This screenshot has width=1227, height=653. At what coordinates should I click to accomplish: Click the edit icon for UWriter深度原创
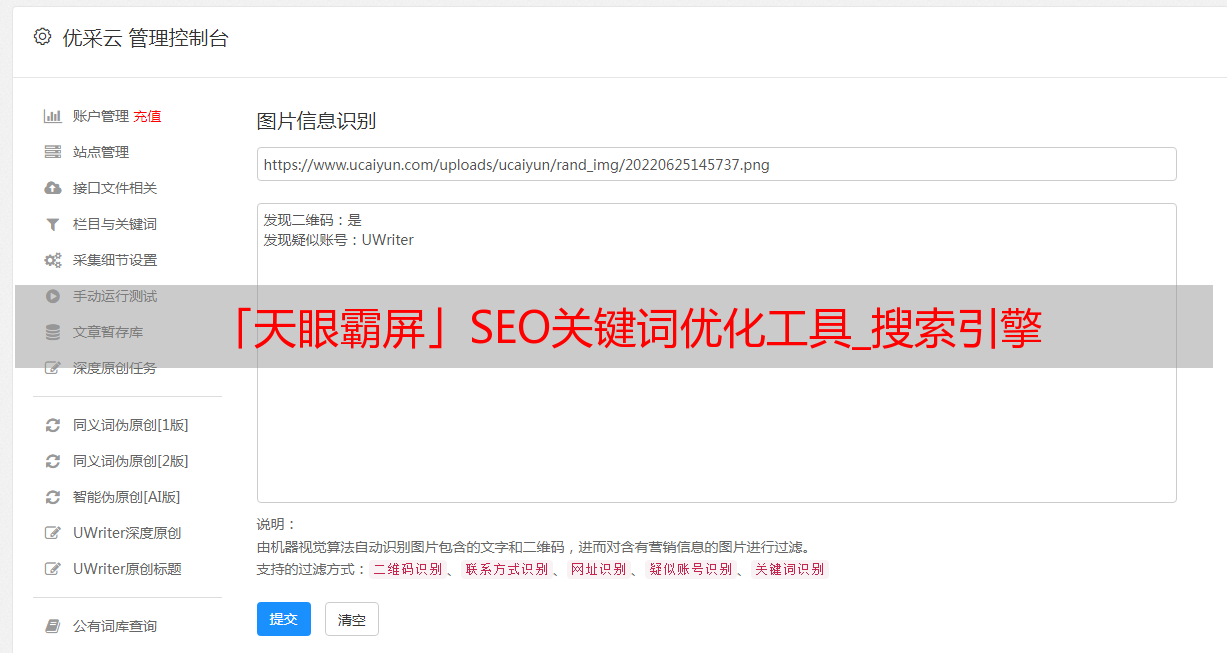coord(53,533)
